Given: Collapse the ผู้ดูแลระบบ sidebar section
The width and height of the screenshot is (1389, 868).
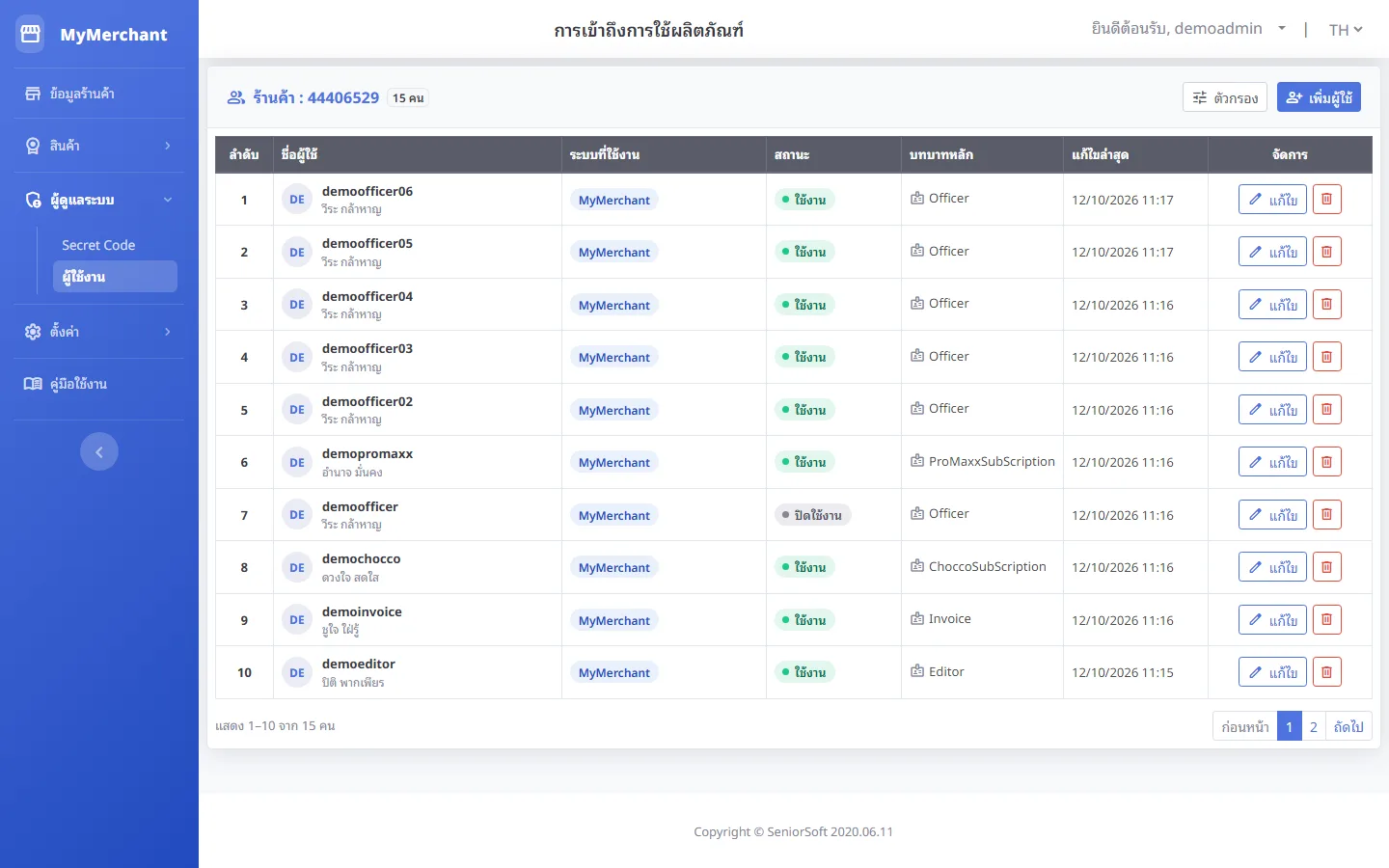Looking at the screenshot, I should tap(99, 200).
